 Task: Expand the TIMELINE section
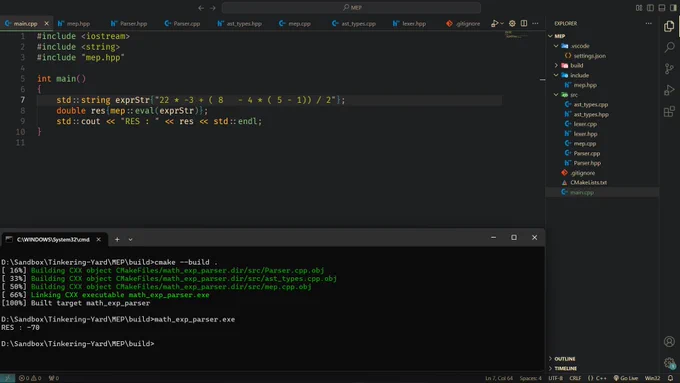(x=566, y=368)
